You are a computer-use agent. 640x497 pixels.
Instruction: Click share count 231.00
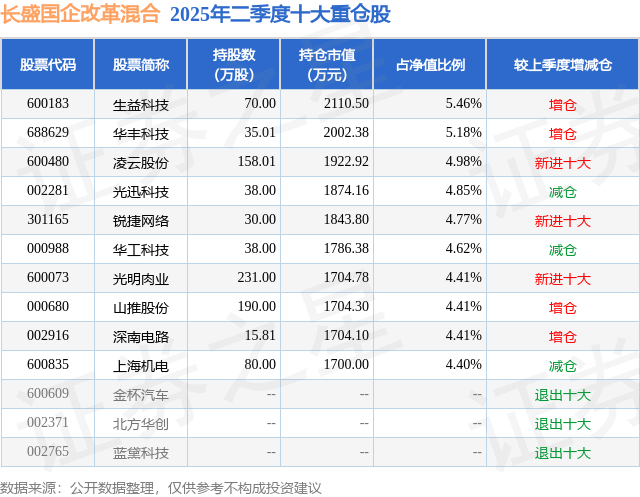(257, 277)
